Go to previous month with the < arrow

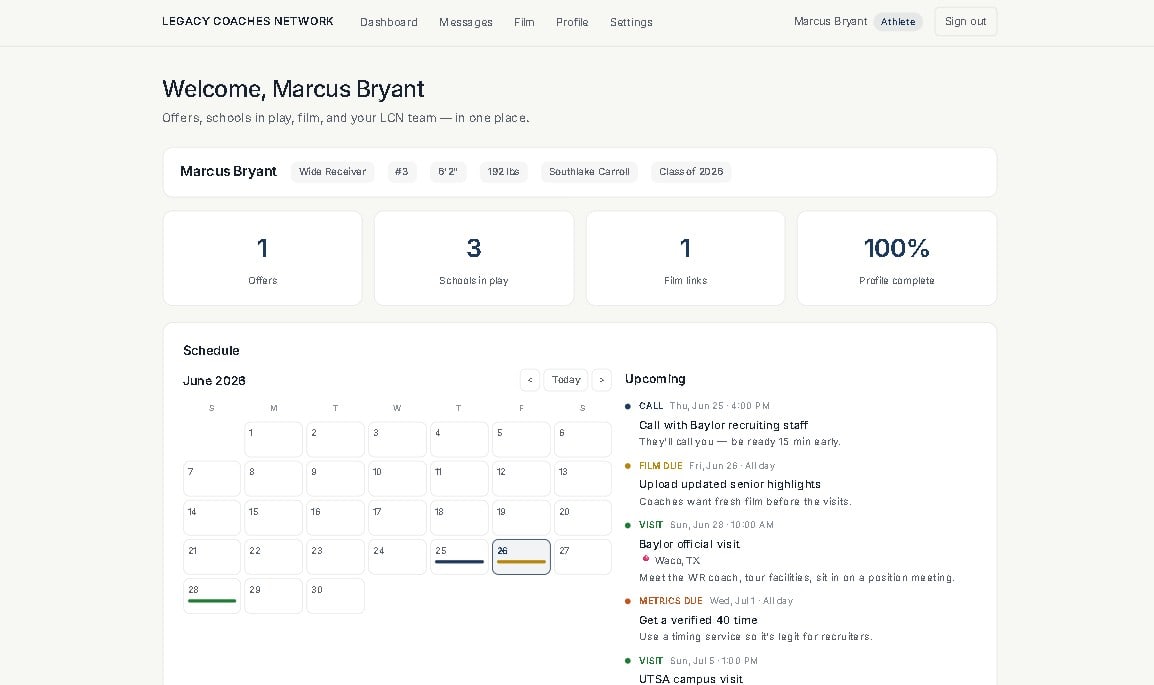click(x=530, y=380)
